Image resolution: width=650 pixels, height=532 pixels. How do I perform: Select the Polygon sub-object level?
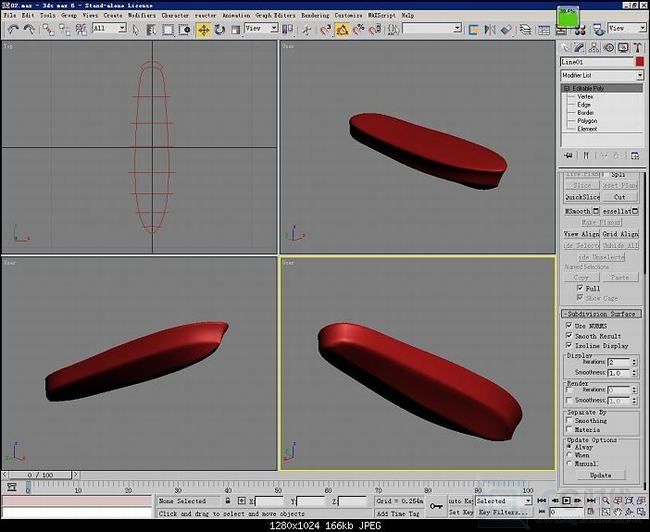pos(587,121)
